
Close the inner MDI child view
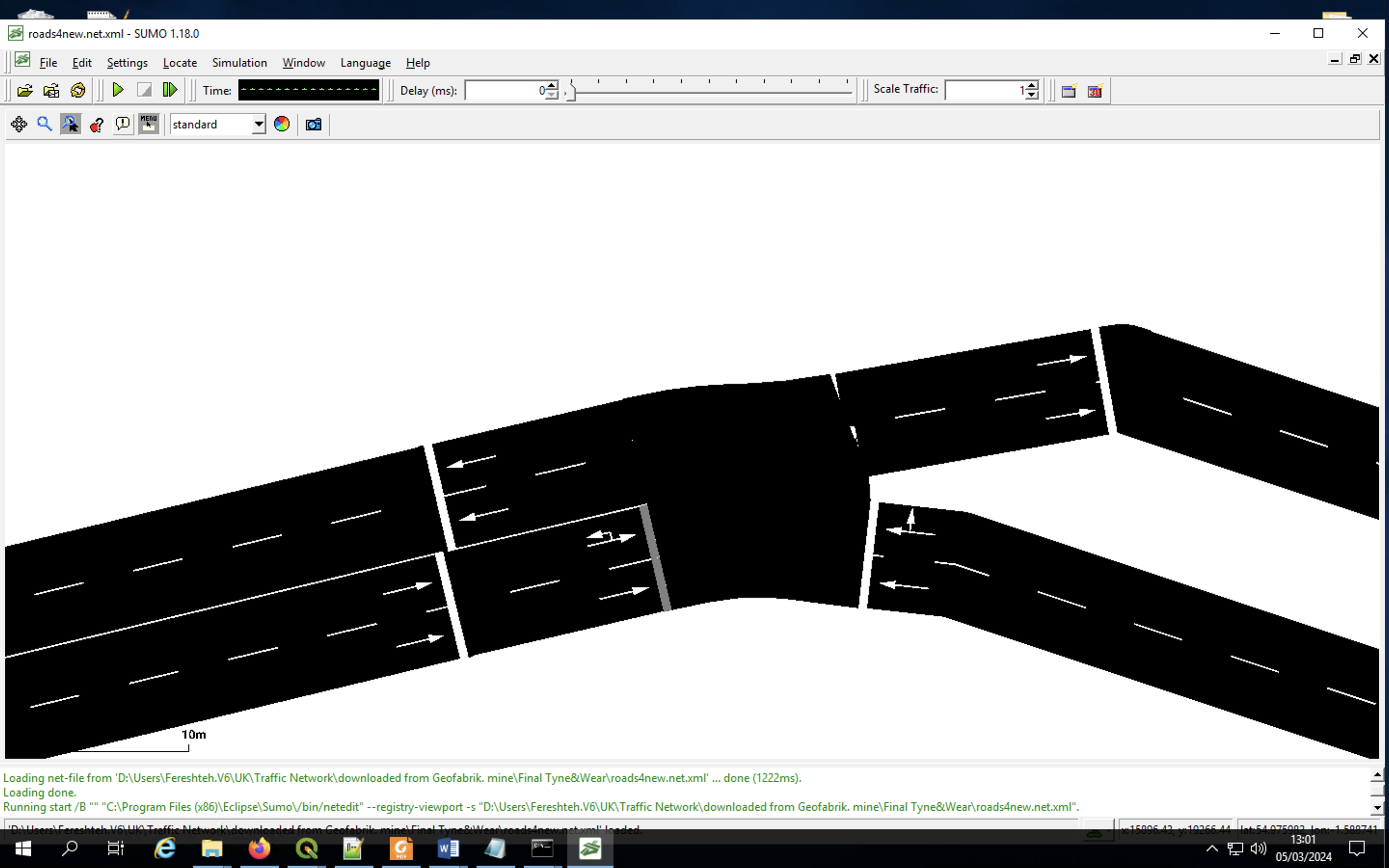[x=1374, y=58]
